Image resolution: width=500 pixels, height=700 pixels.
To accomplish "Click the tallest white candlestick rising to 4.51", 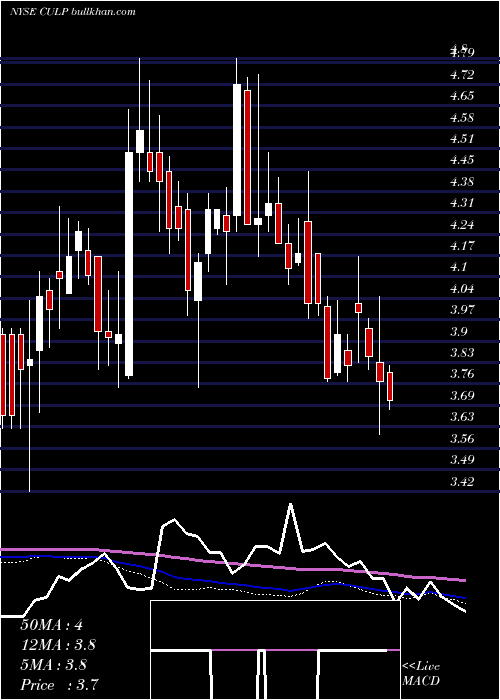I will click(129, 264).
